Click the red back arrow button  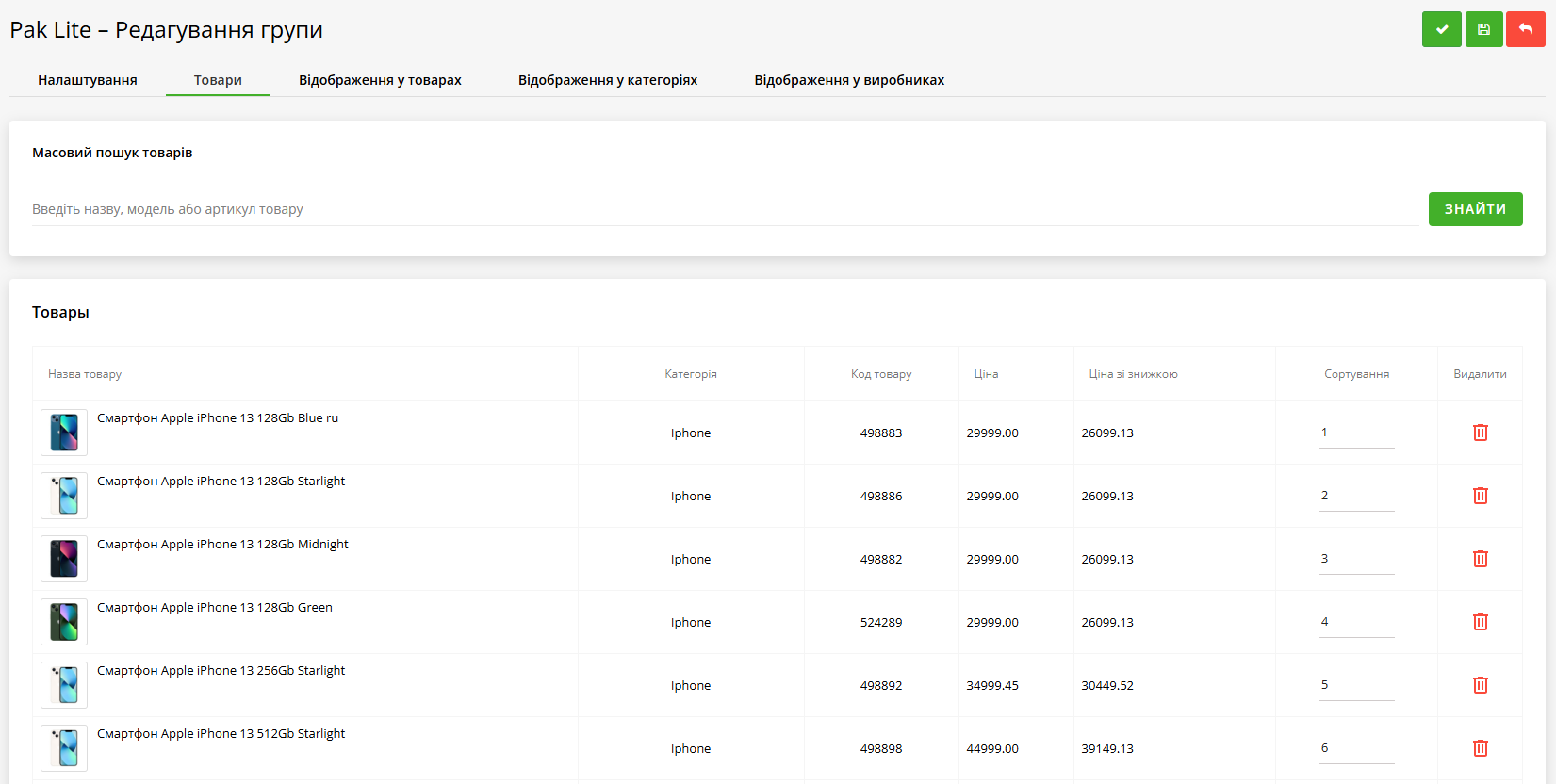[x=1525, y=29]
